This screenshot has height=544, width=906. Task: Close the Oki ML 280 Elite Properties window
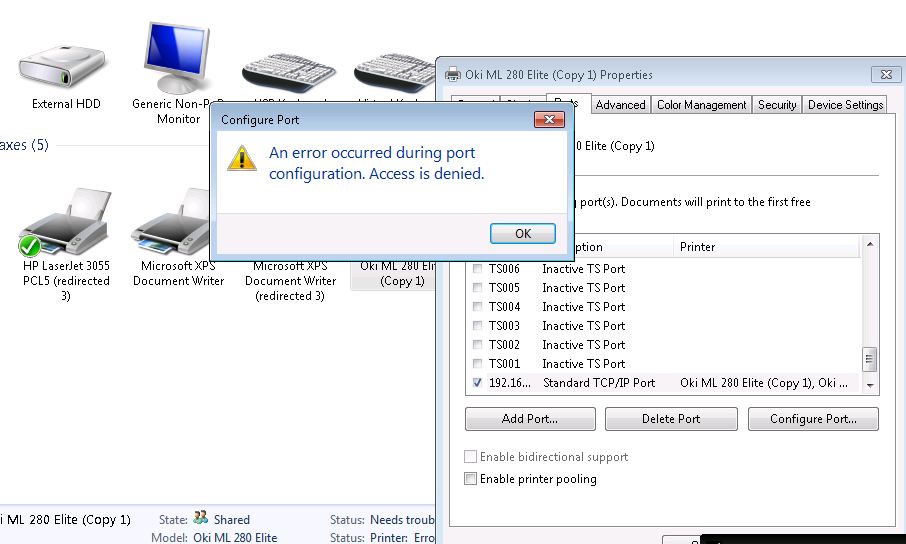[886, 75]
